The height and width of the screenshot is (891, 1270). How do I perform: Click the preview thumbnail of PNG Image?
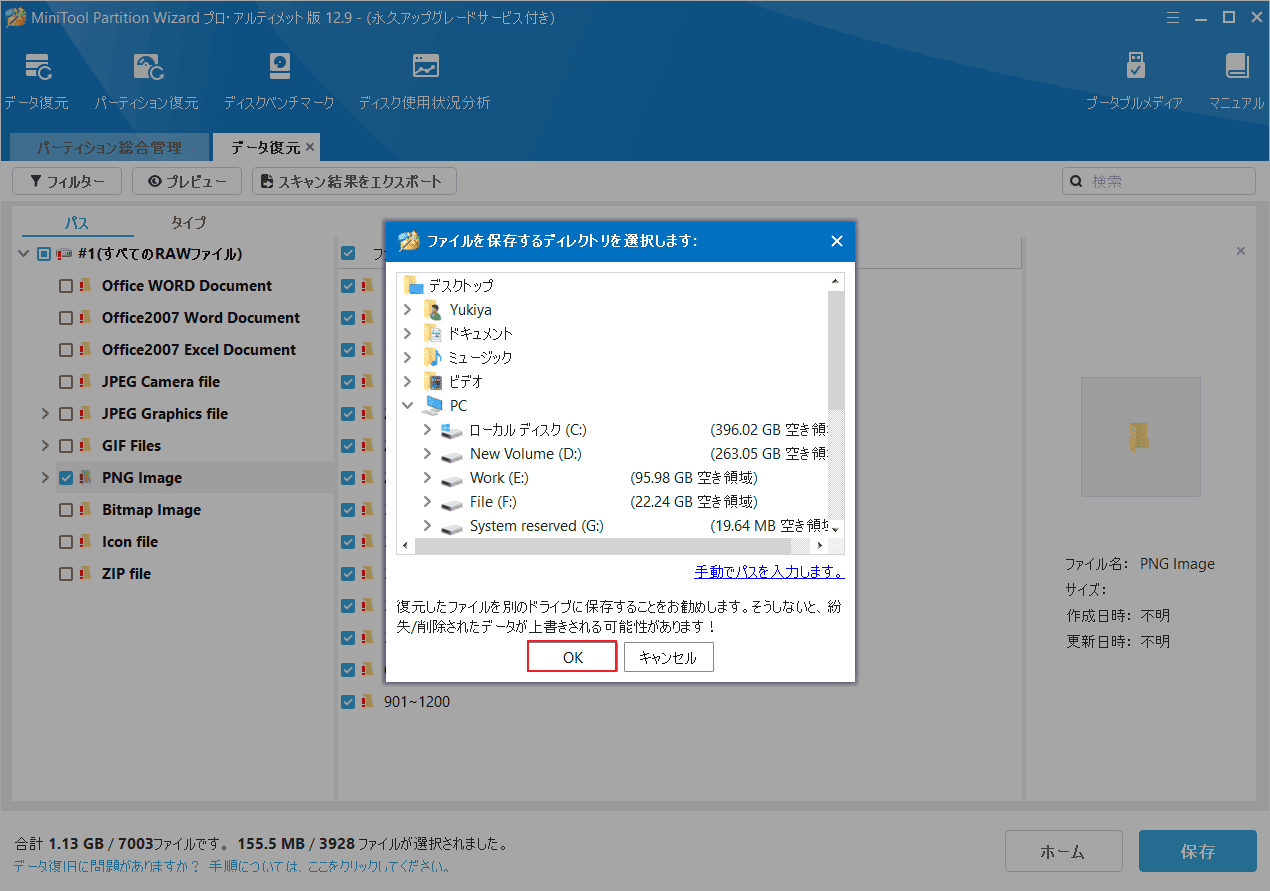1140,436
